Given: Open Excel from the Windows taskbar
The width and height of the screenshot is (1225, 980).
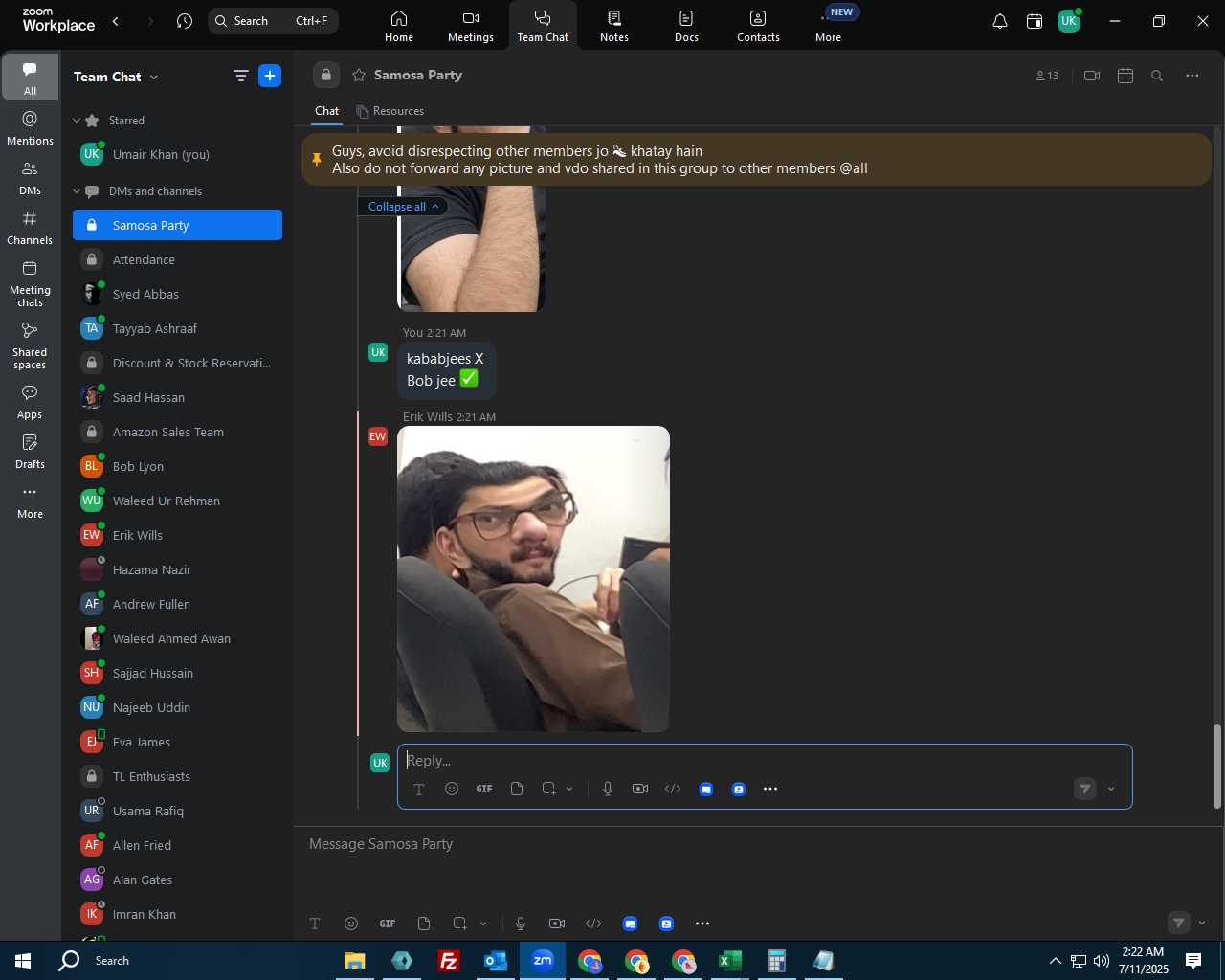Looking at the screenshot, I should click(730, 961).
